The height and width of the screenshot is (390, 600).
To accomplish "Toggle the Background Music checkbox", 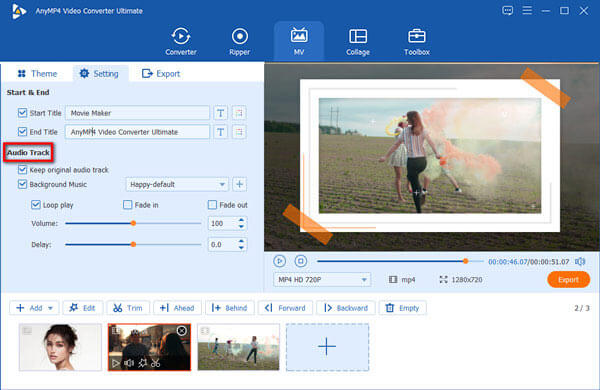I will 22,184.
